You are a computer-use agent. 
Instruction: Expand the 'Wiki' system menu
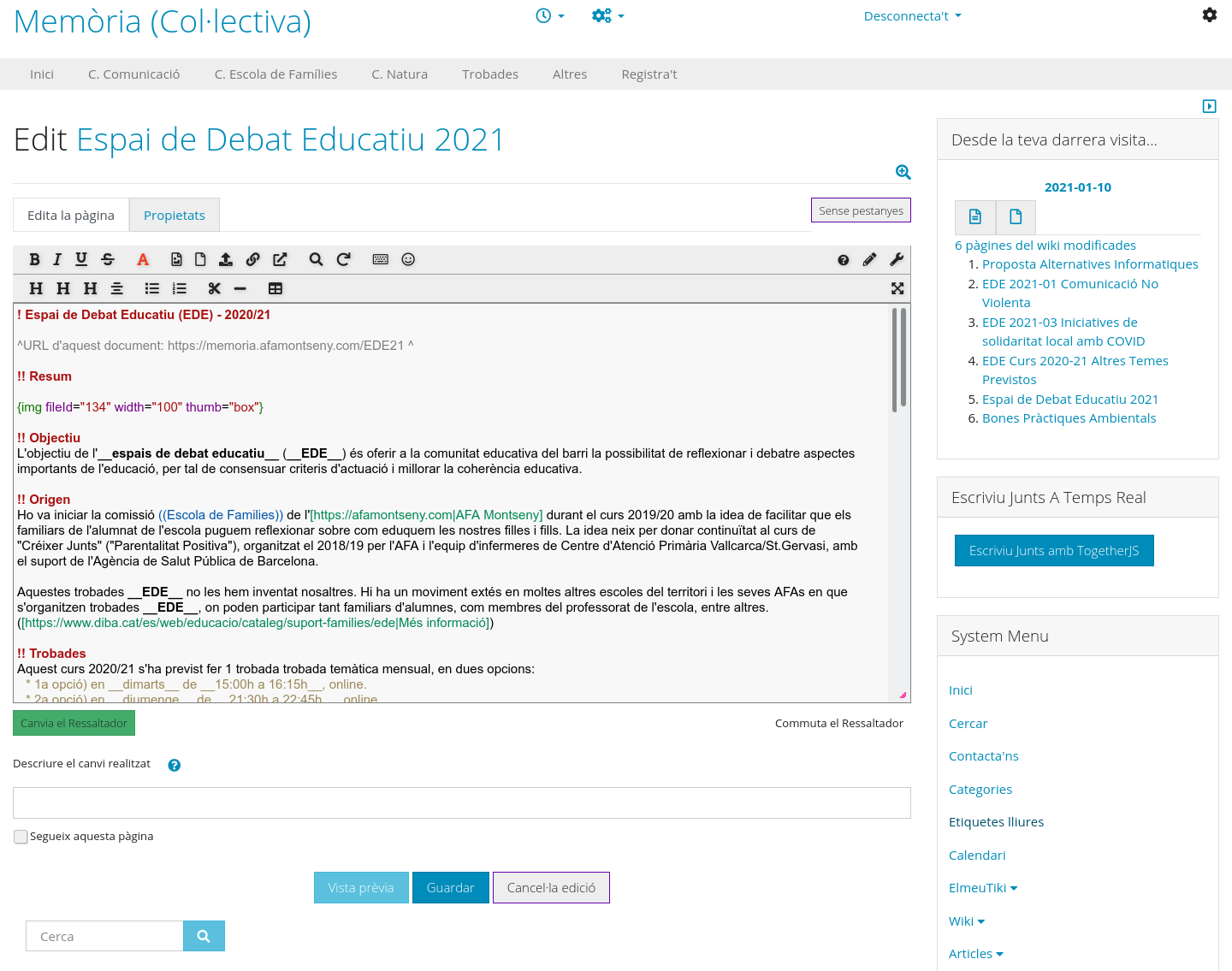[966, 921]
